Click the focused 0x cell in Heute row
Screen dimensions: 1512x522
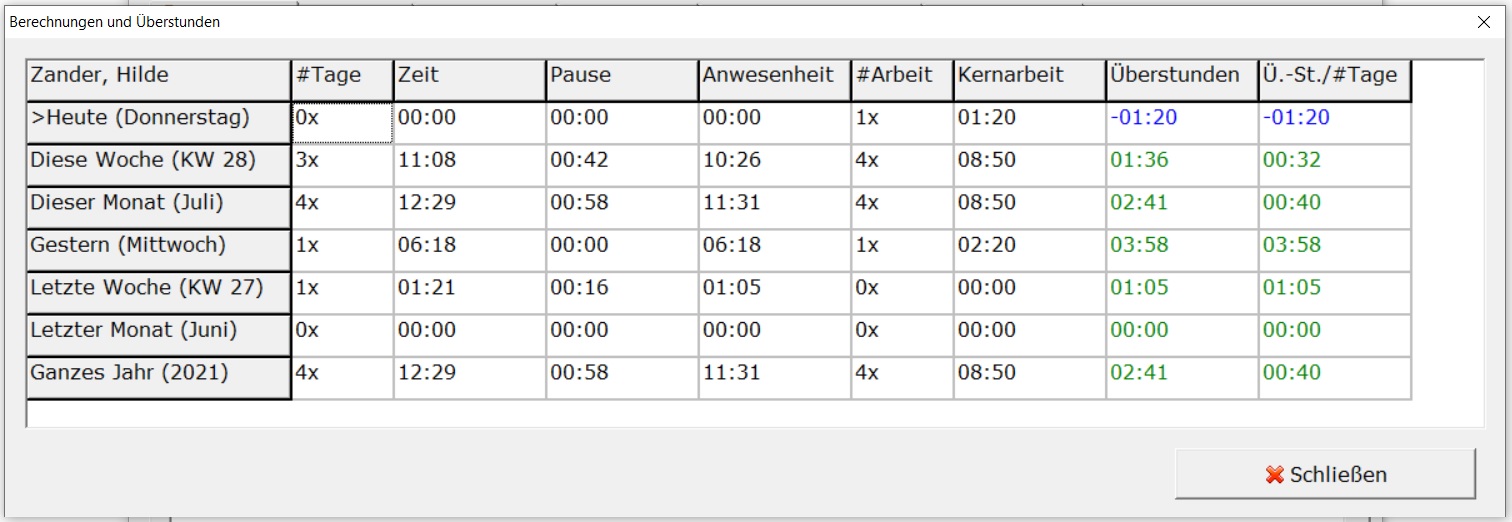click(x=342, y=122)
